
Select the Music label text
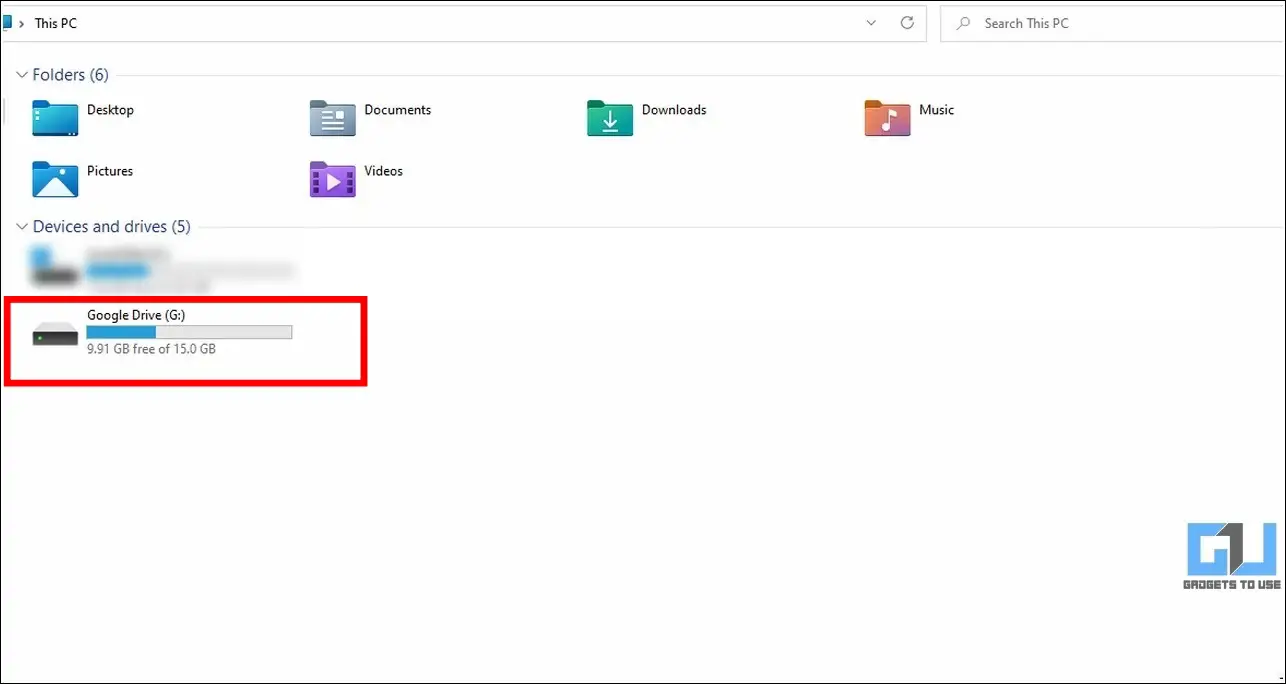point(937,110)
